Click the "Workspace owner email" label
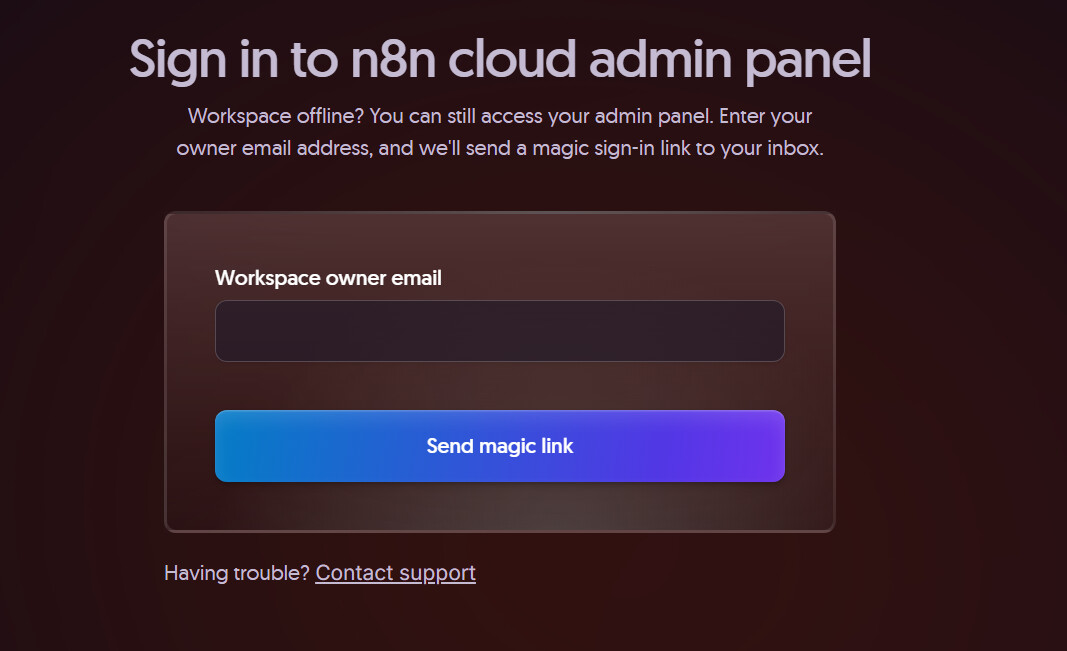This screenshot has height=651, width=1067. [x=328, y=278]
